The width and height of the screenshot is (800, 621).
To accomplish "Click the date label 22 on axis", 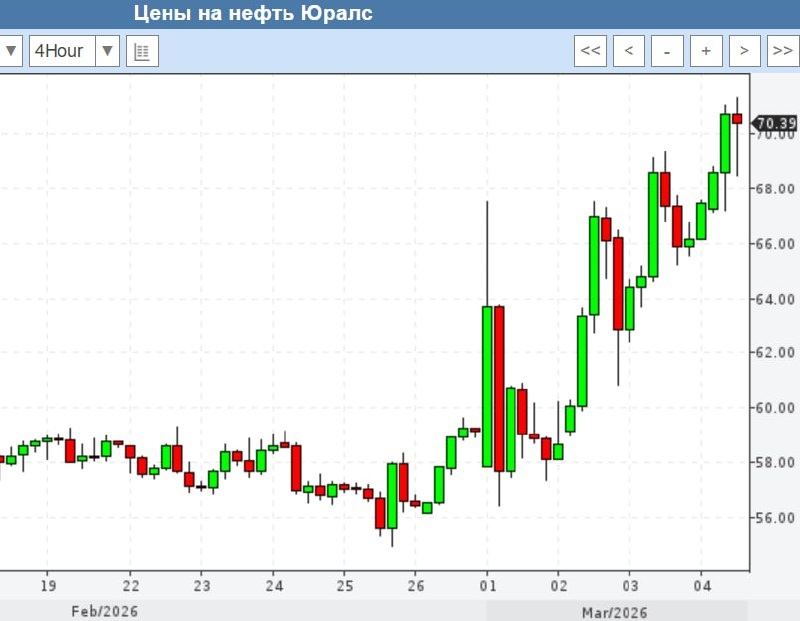I will [131, 586].
